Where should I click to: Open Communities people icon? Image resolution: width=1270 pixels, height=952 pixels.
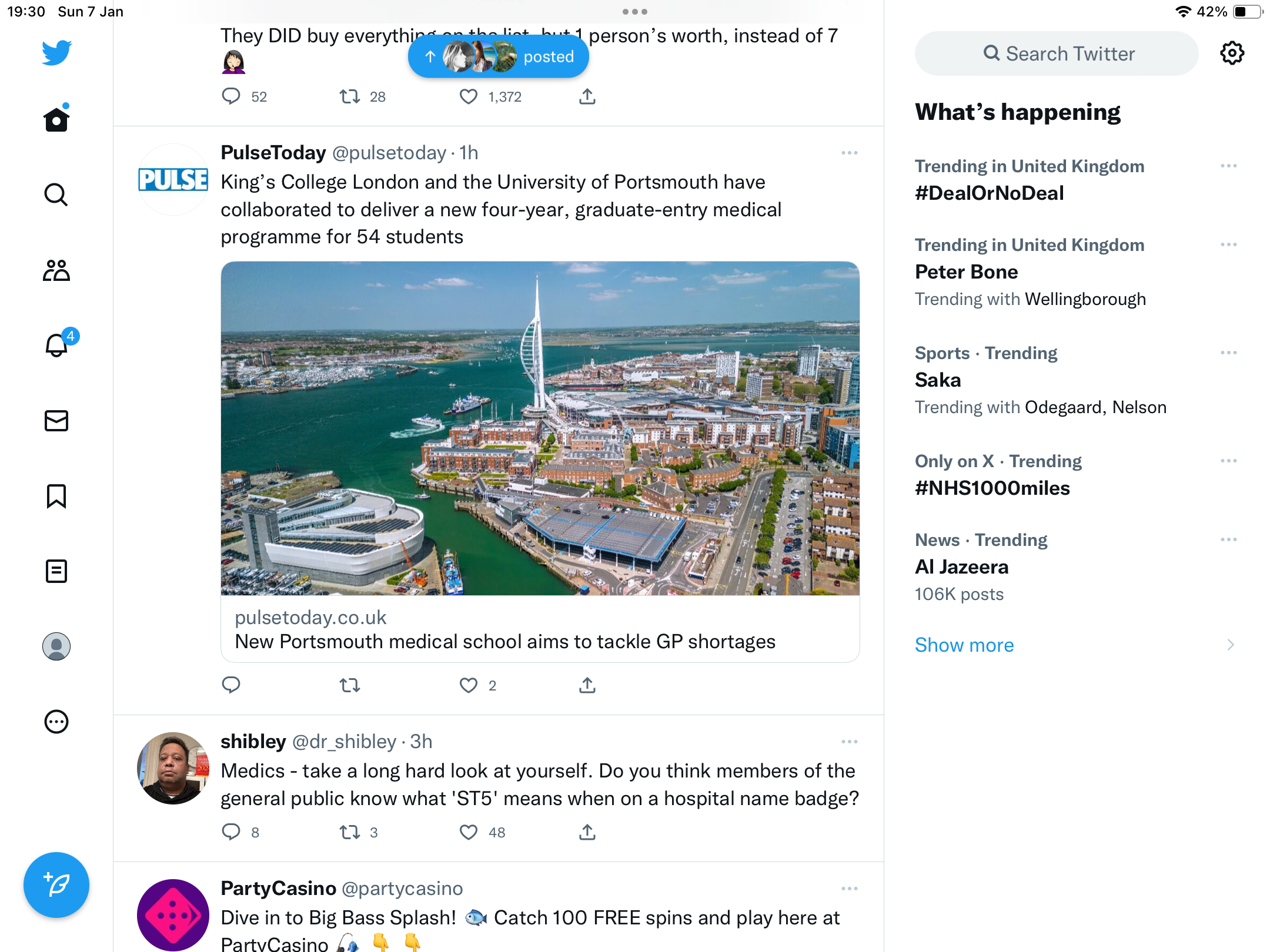coord(56,270)
